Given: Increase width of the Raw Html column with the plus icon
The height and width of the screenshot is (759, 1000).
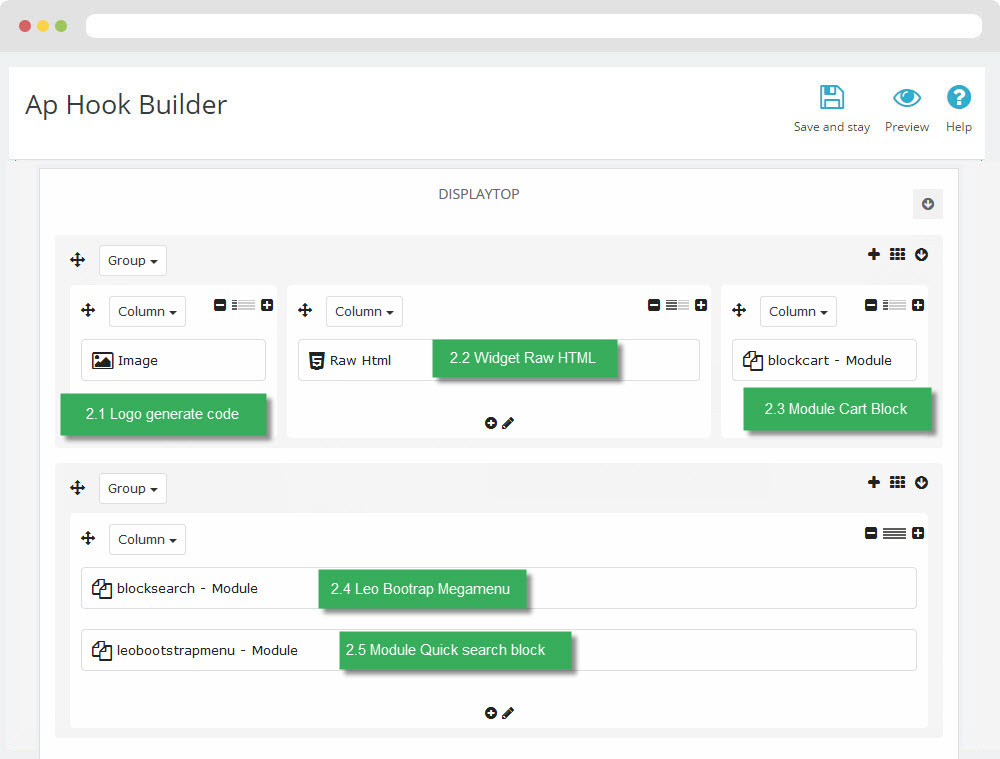Looking at the screenshot, I should click(701, 305).
